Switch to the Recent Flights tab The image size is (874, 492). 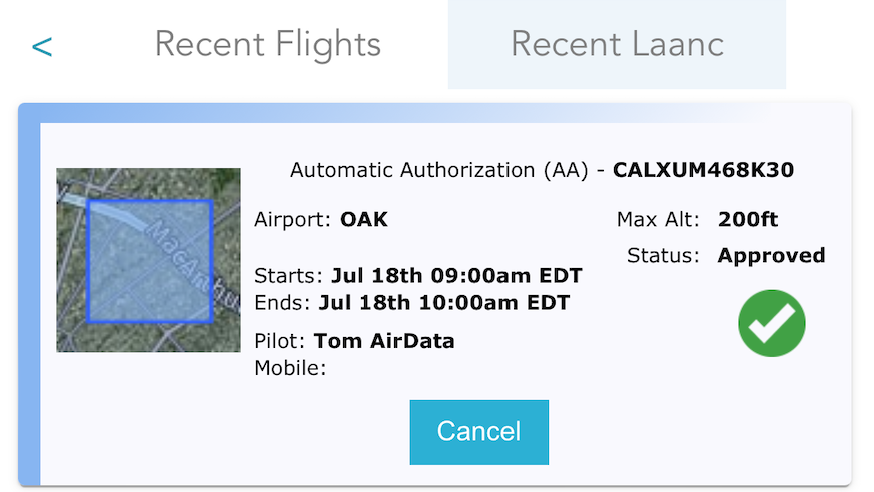268,45
